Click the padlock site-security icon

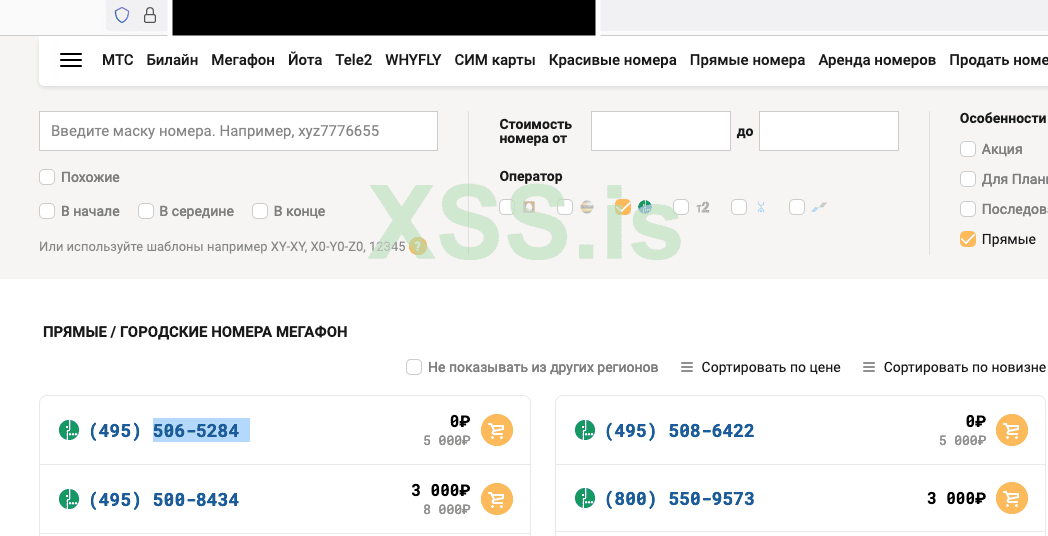click(150, 15)
